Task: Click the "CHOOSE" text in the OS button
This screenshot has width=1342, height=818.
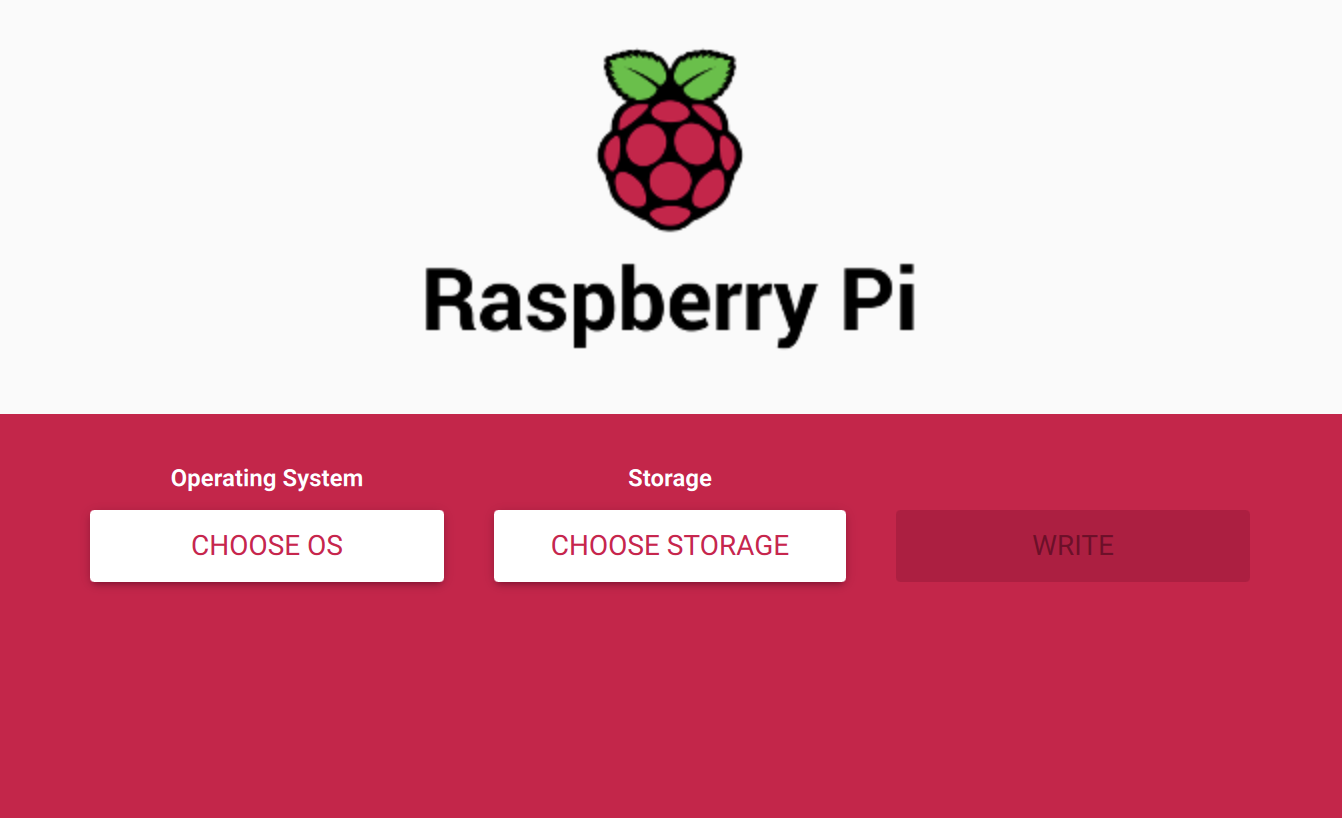Action: click(246, 546)
